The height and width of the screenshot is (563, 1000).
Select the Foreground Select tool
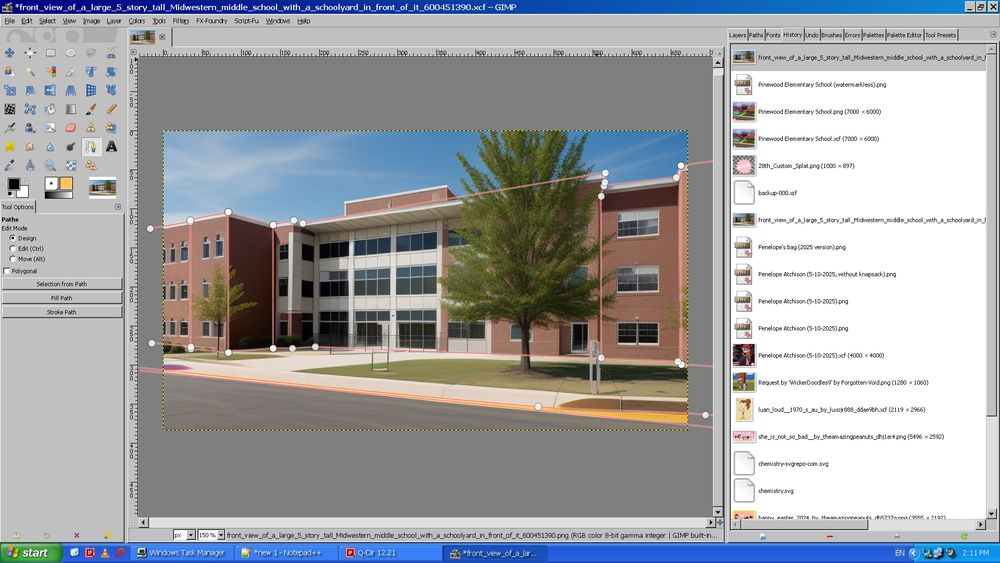point(10,71)
